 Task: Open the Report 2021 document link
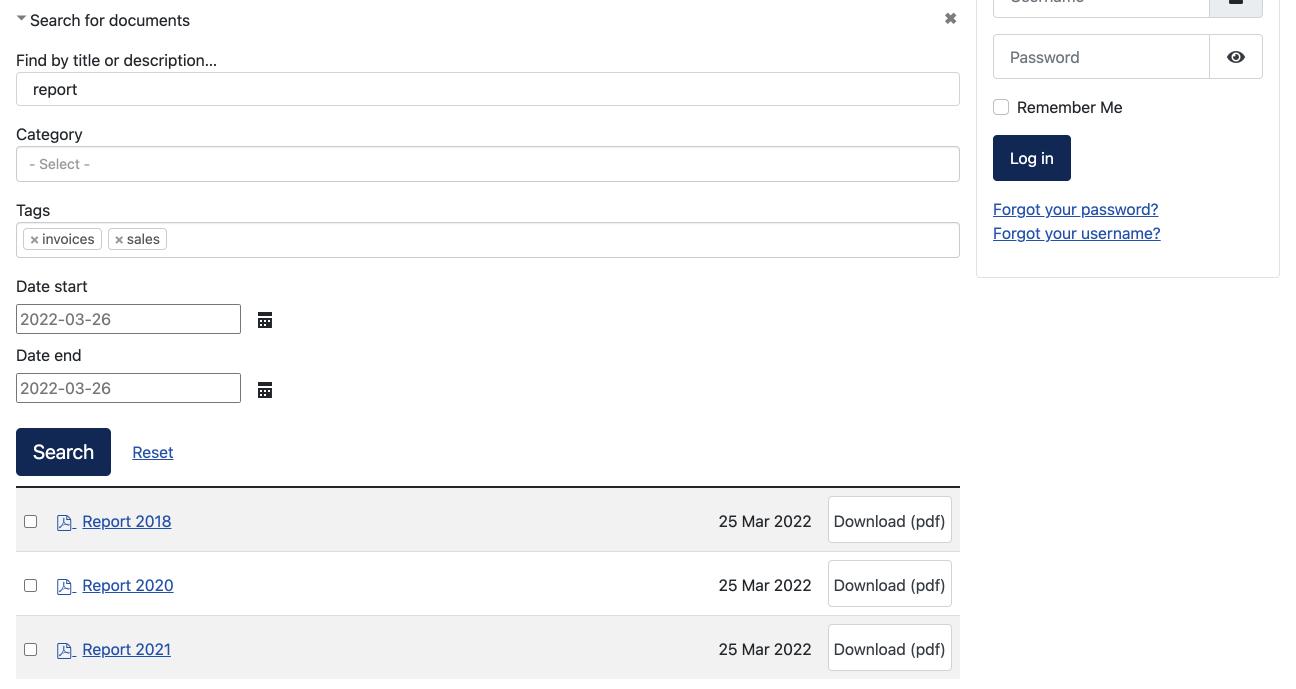127,649
